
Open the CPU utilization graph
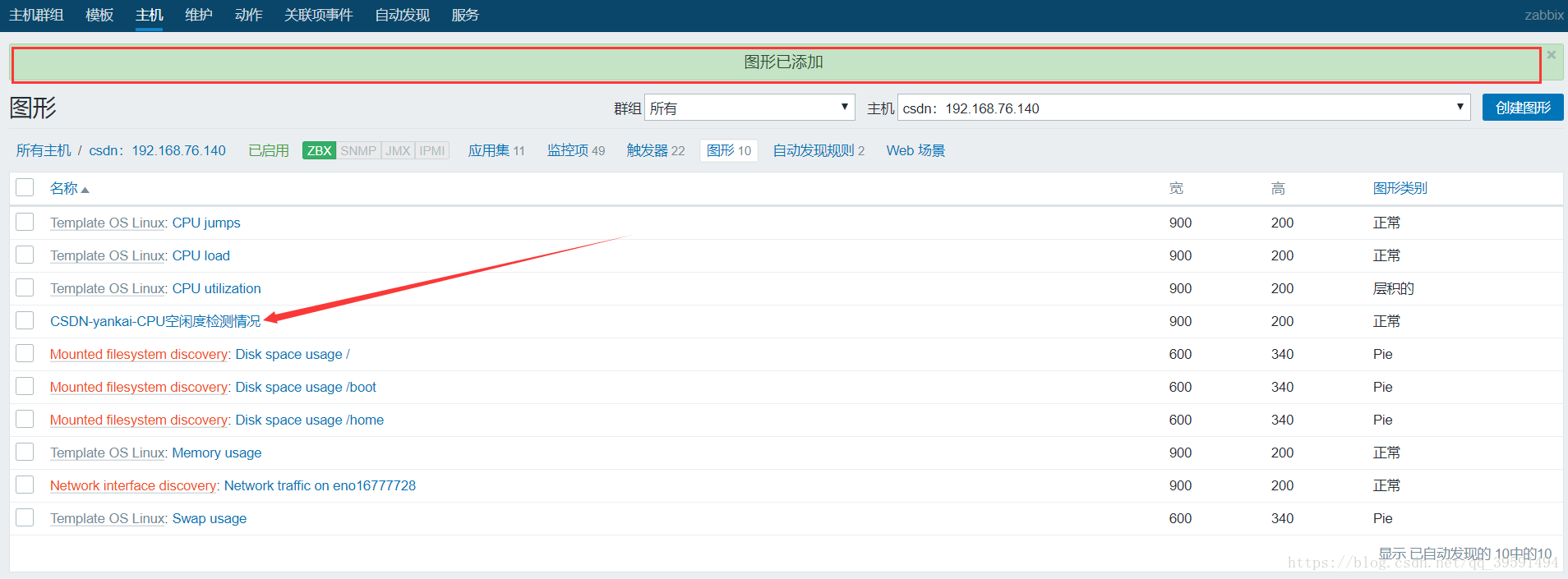click(x=217, y=288)
